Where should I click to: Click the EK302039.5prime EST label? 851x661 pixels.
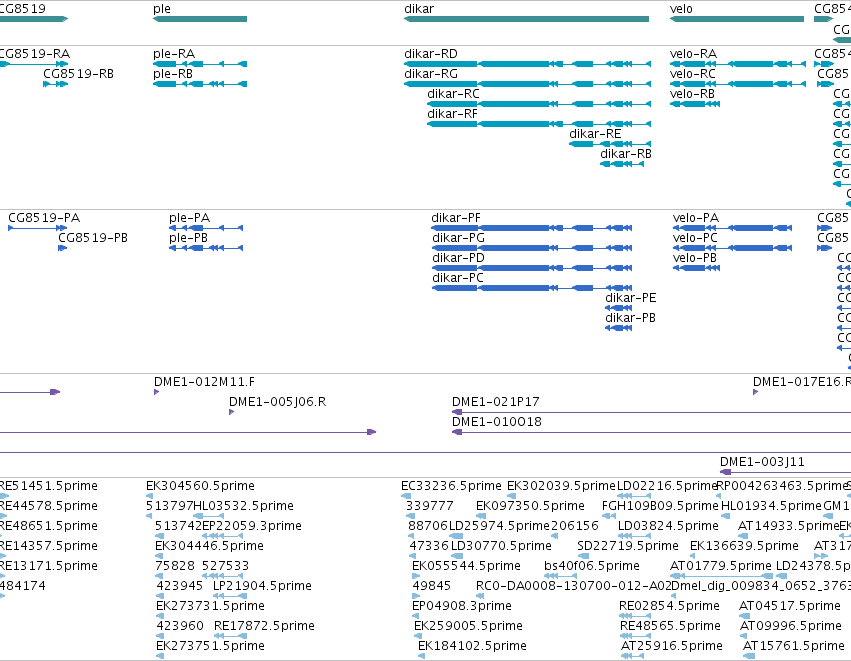(x=561, y=486)
